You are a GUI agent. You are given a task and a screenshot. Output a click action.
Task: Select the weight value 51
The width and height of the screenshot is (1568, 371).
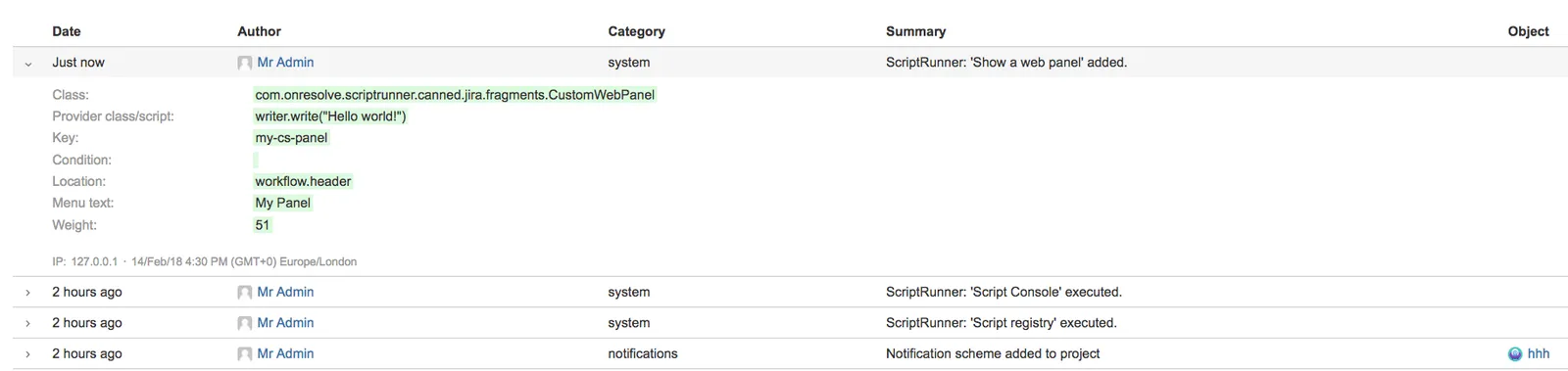[x=262, y=225]
